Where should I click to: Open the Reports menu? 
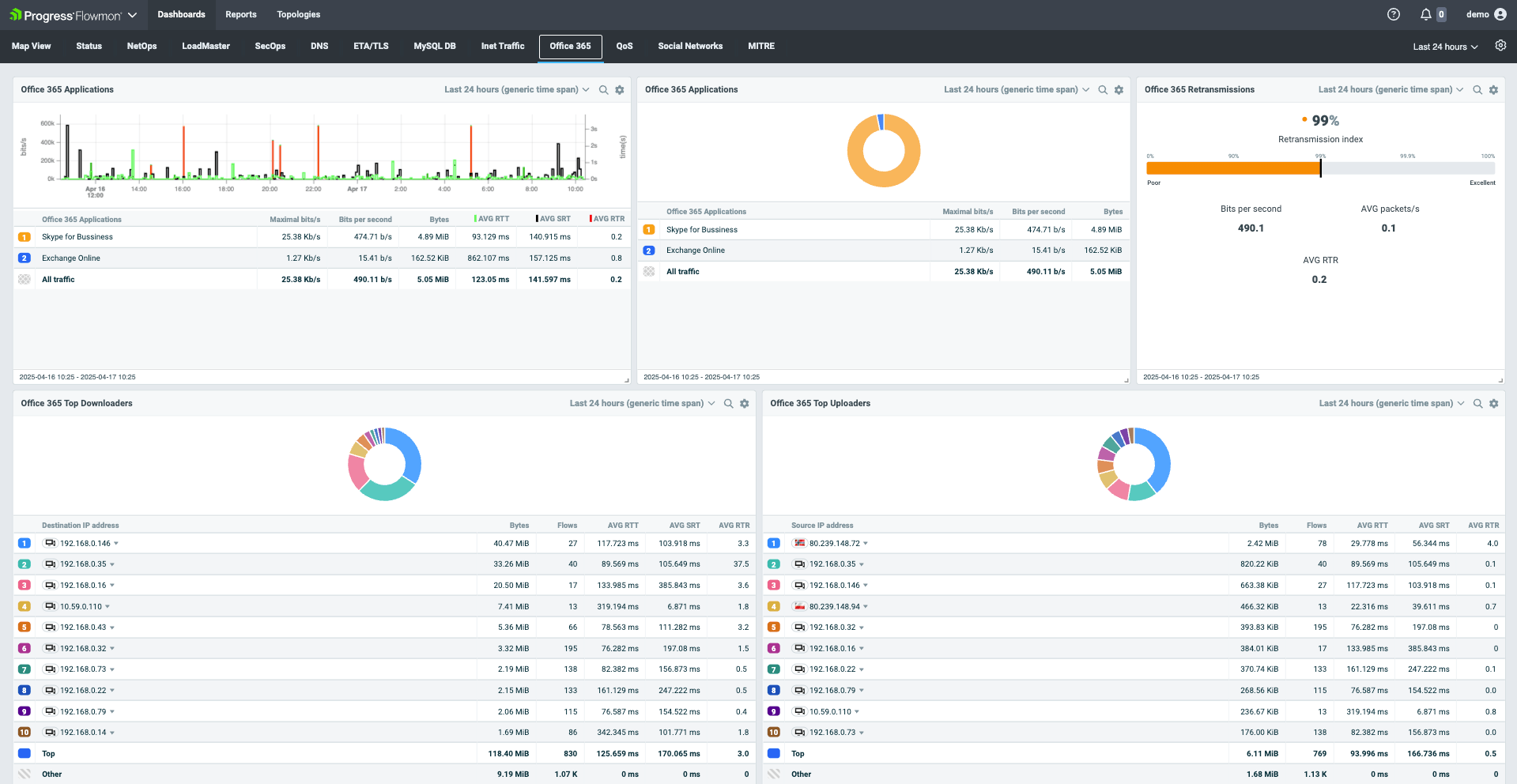tap(240, 14)
